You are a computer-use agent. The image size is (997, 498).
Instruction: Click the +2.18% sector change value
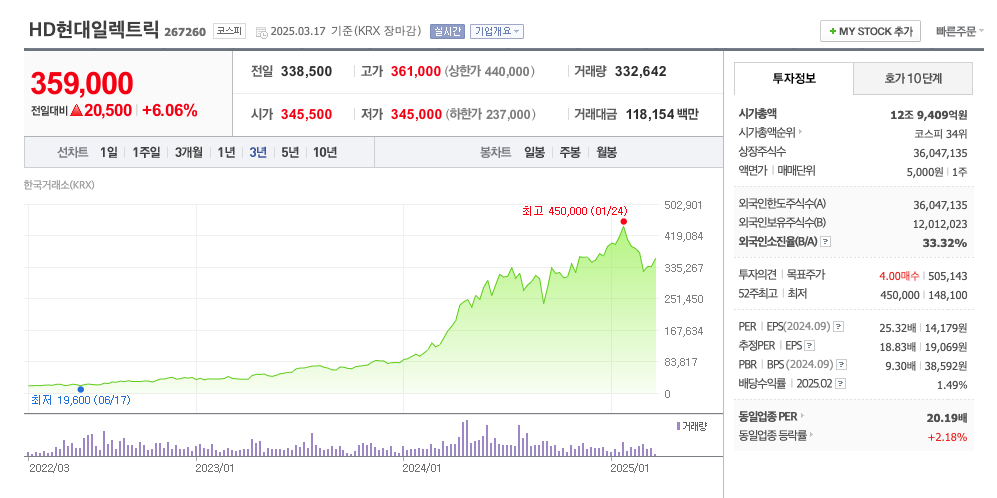click(947, 437)
